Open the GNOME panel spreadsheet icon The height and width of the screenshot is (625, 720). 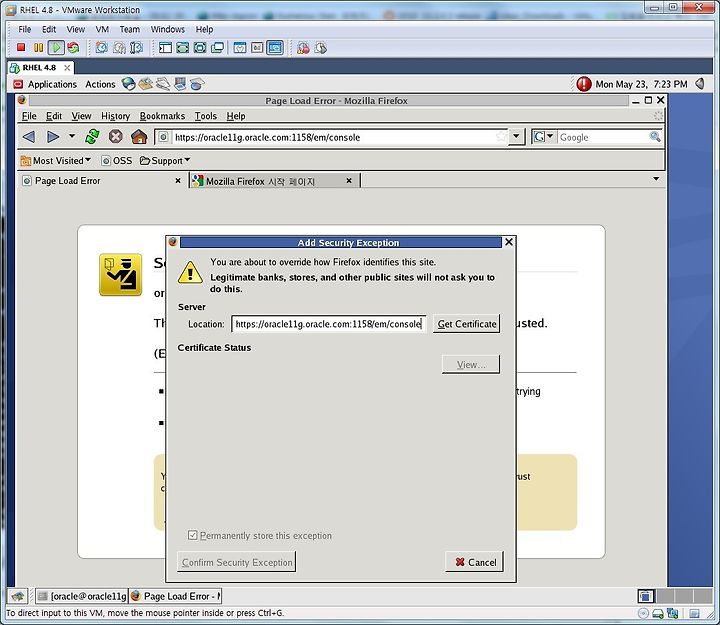197,84
